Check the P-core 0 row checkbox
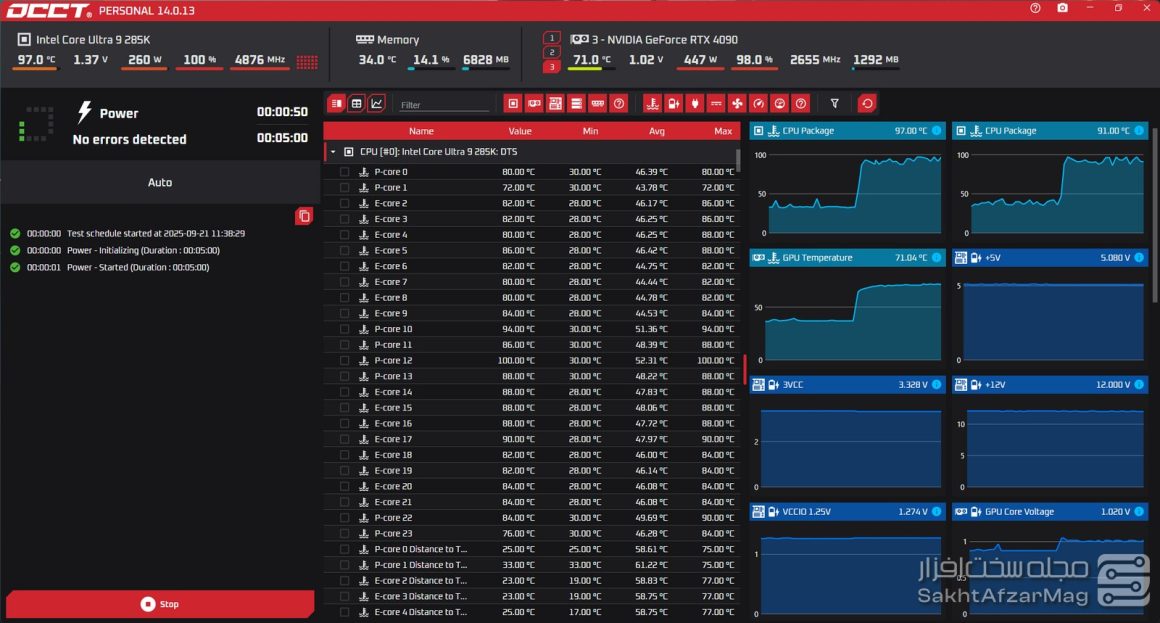 tap(345, 172)
